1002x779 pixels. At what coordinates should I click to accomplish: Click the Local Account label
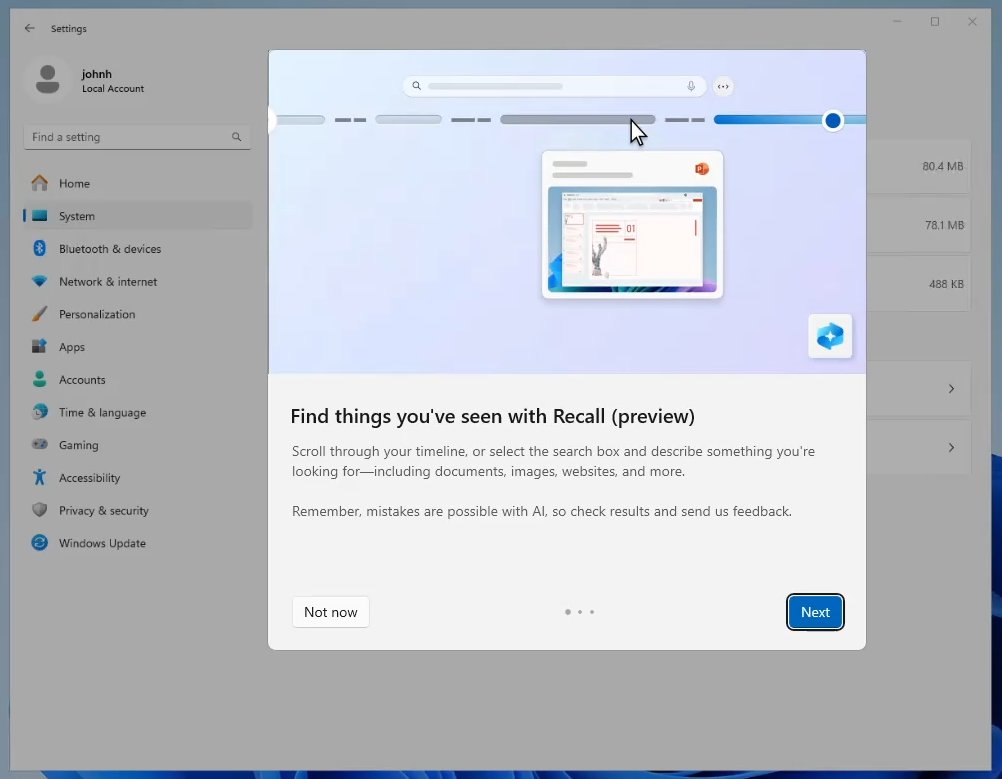tap(112, 89)
